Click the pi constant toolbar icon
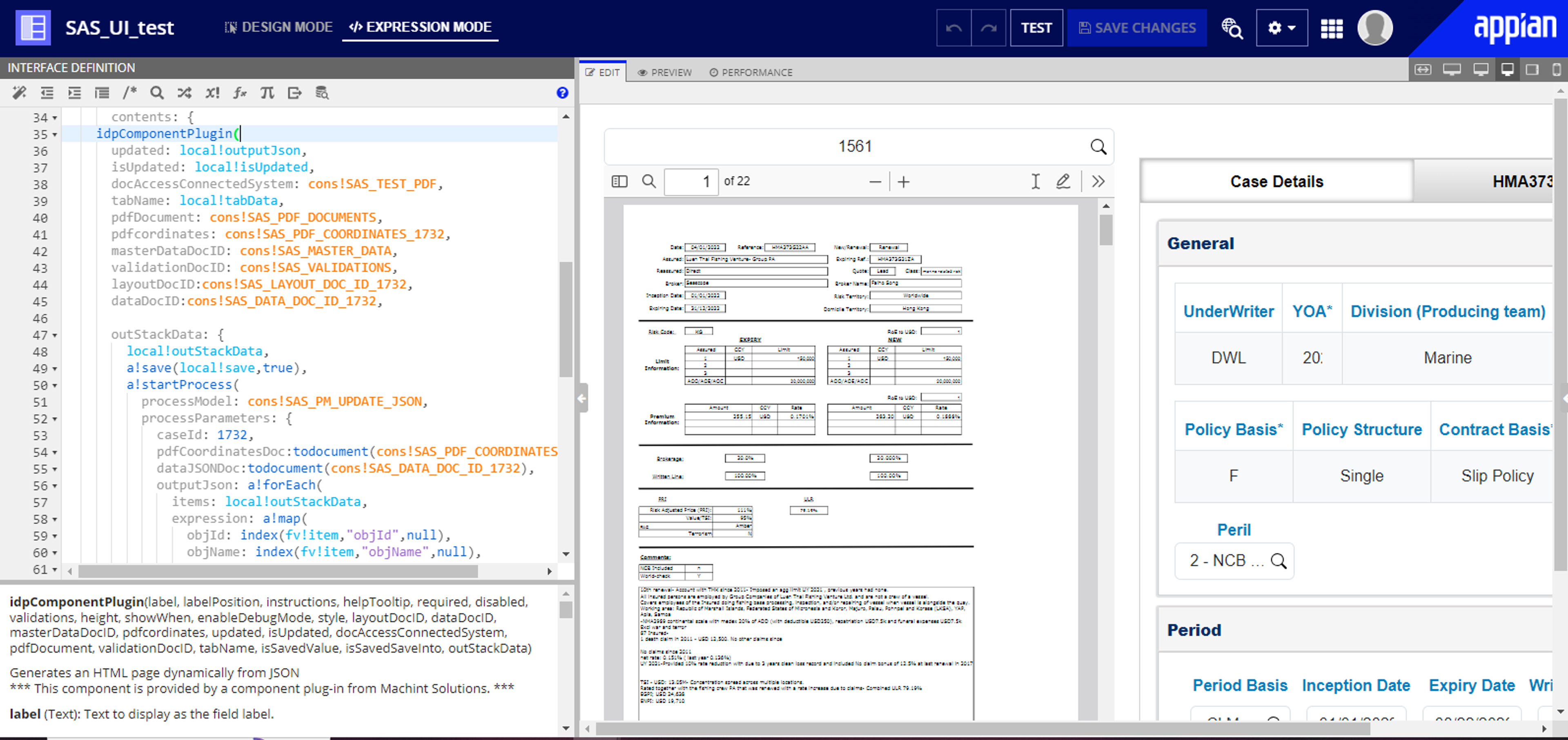The width and height of the screenshot is (1568, 740). pyautogui.click(x=267, y=92)
